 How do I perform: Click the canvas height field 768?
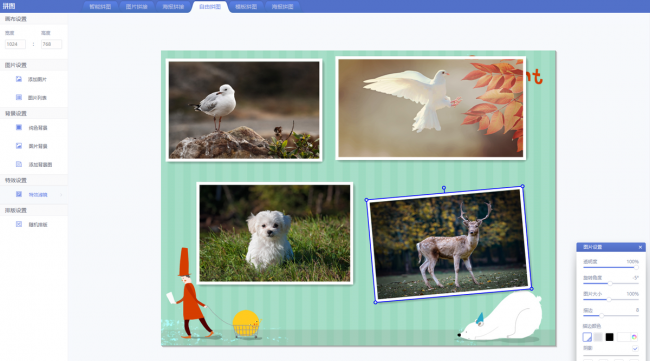pos(51,44)
